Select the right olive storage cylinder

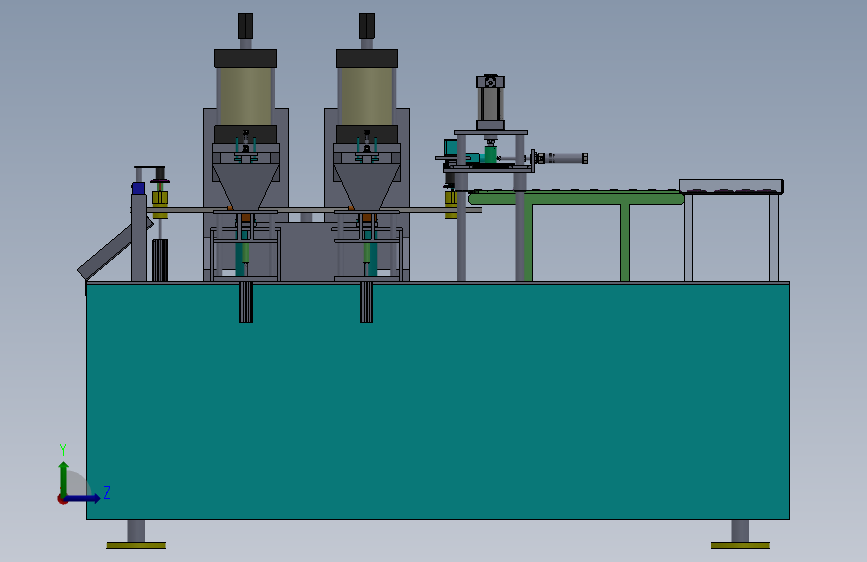coord(367,96)
